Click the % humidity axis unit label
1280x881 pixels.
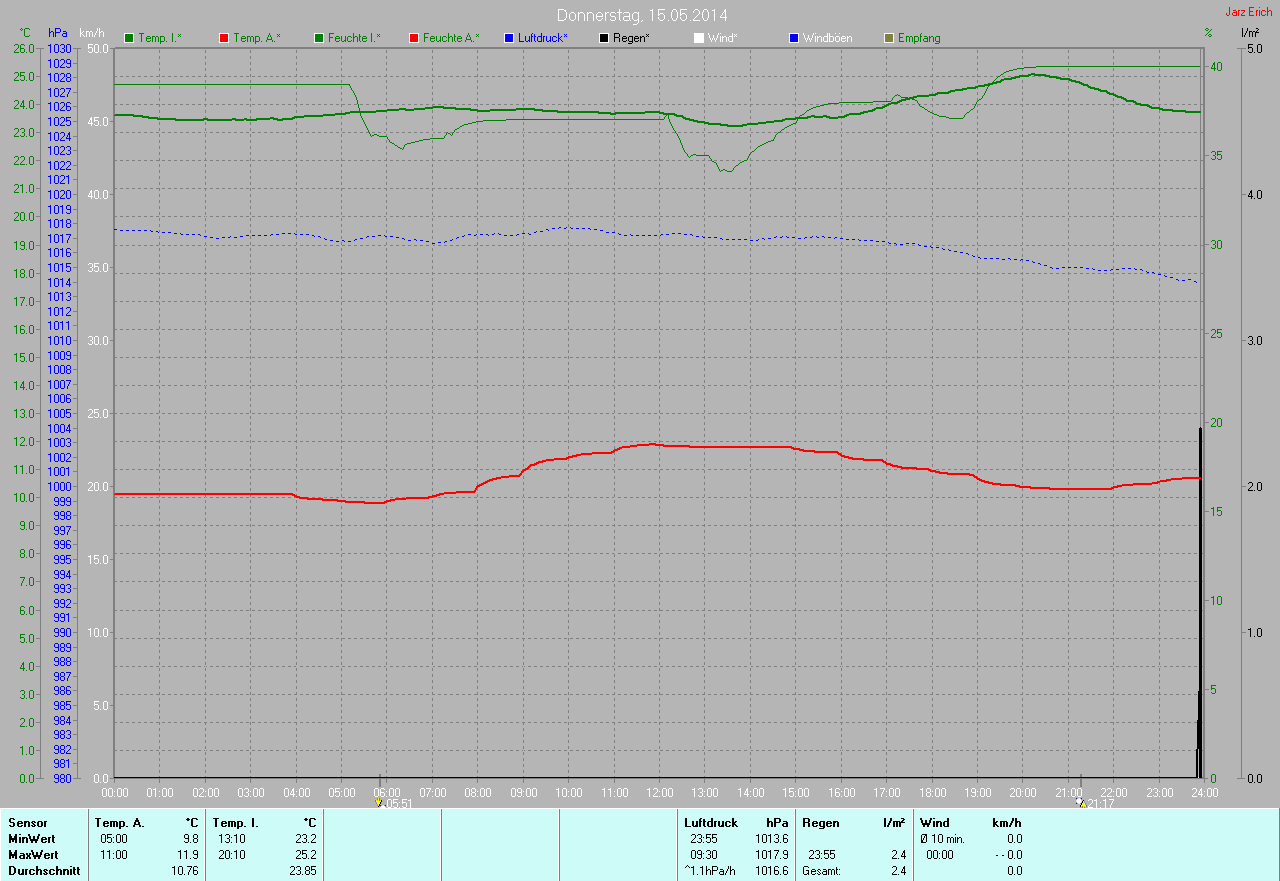point(1208,33)
